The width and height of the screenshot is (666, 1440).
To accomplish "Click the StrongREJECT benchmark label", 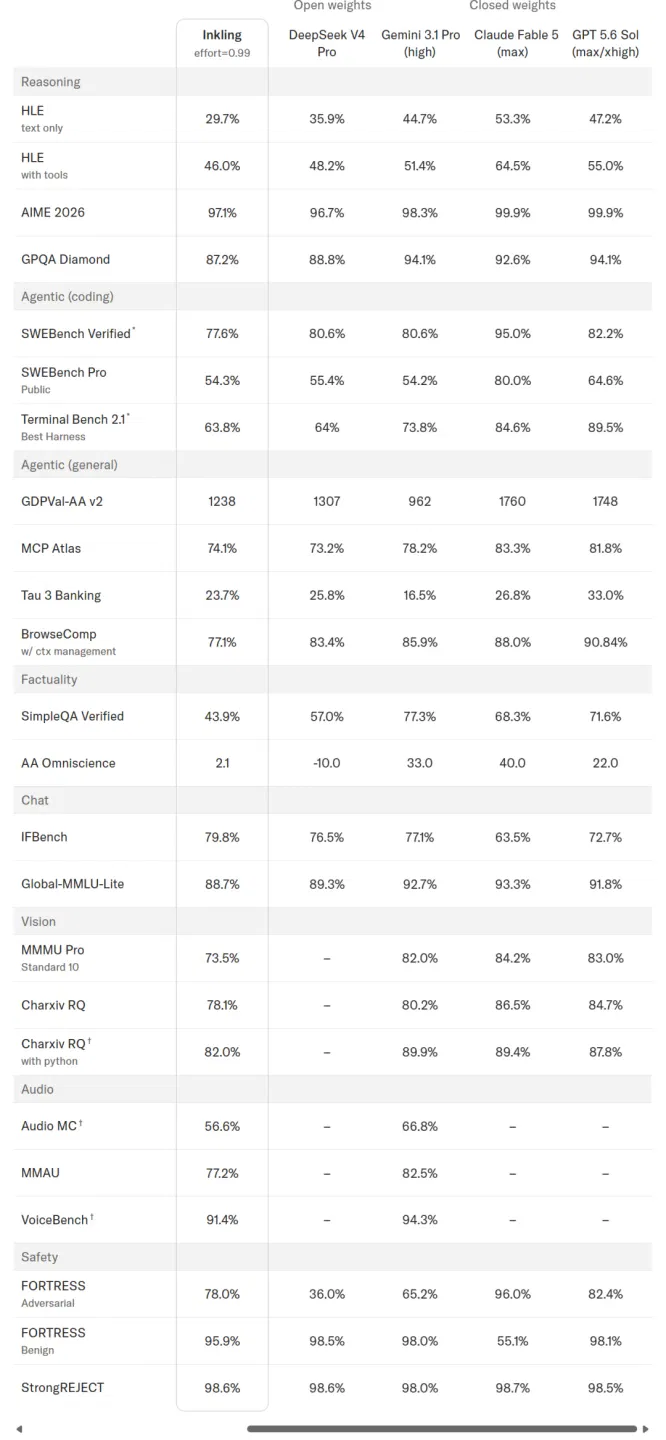I will 62,1387.
